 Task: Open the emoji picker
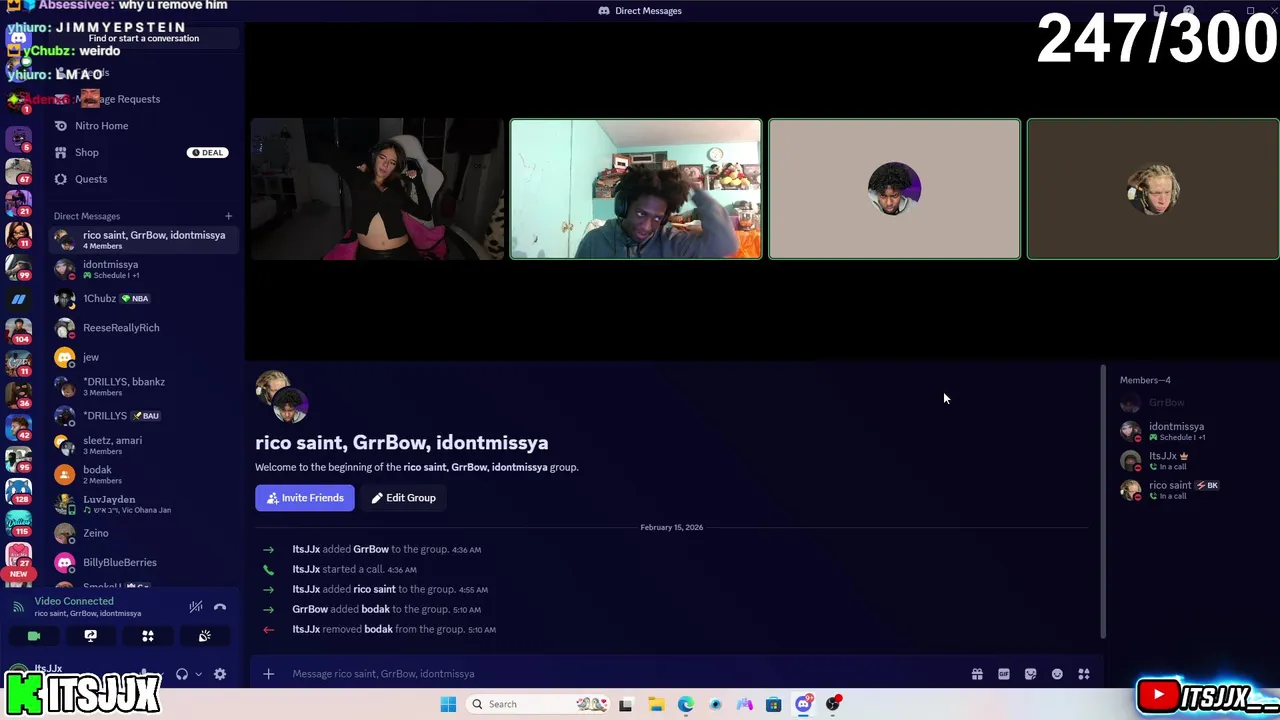click(x=1057, y=674)
